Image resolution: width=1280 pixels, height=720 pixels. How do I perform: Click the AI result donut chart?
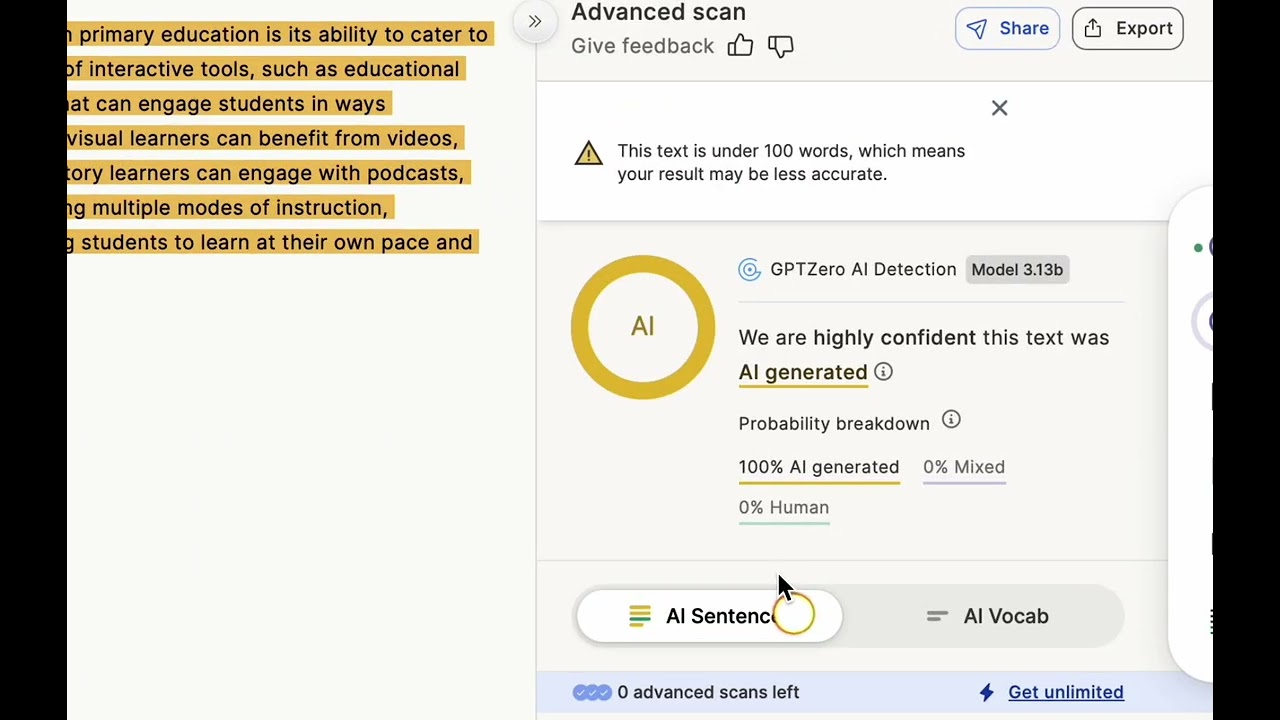pos(643,327)
